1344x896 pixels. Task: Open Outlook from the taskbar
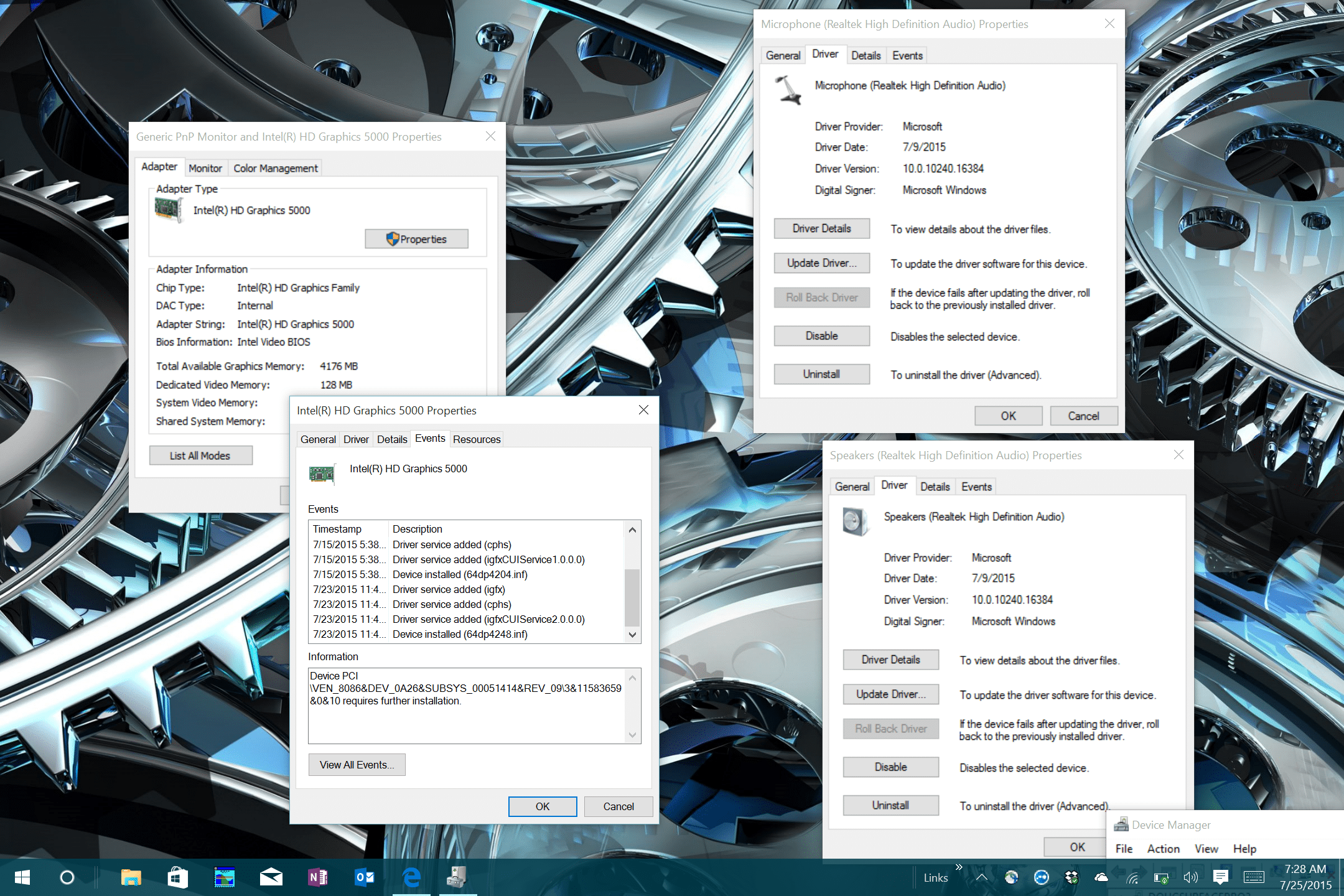[364, 877]
